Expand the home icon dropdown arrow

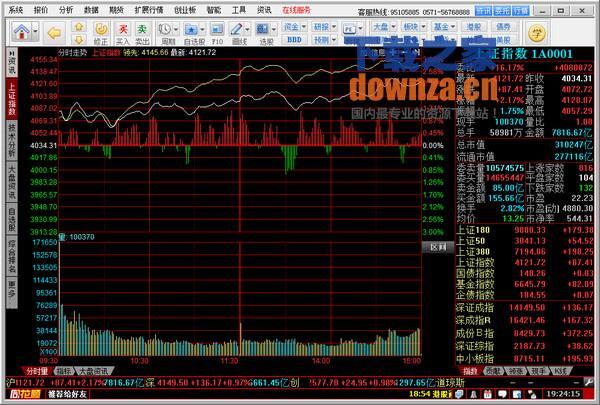(x=35, y=31)
